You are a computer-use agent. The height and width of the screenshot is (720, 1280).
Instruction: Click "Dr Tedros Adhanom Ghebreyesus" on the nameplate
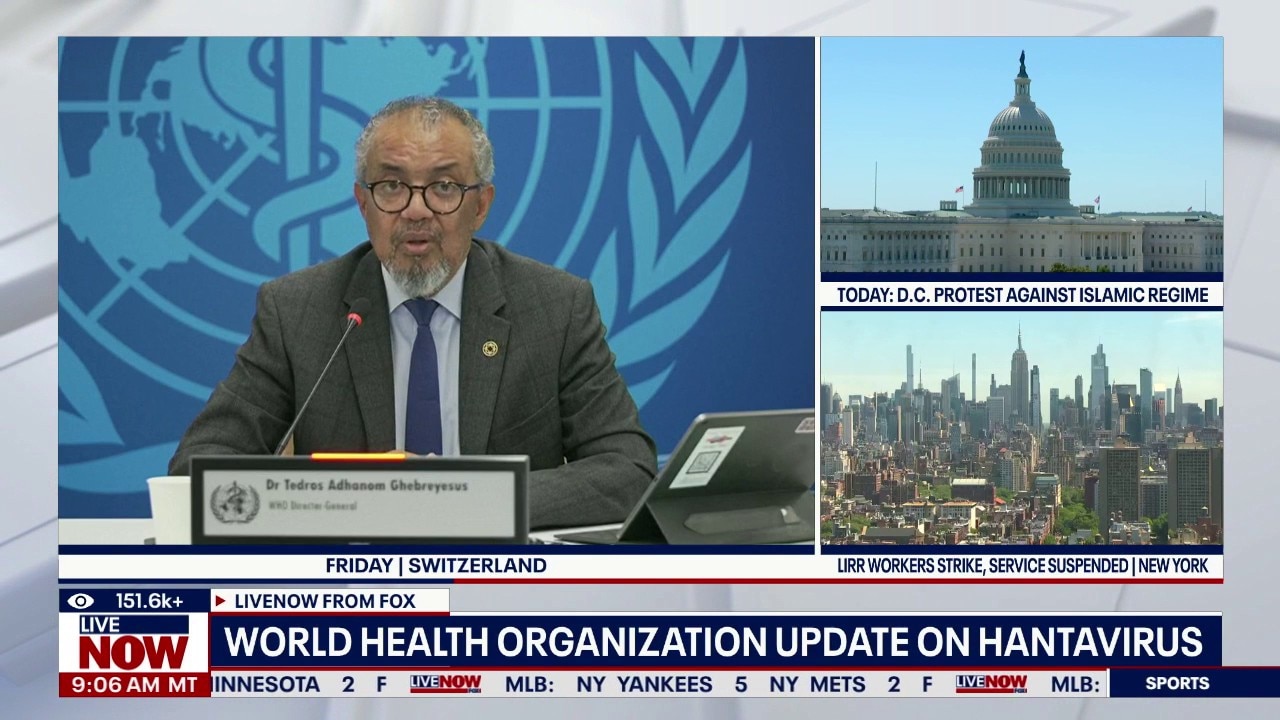[366, 486]
